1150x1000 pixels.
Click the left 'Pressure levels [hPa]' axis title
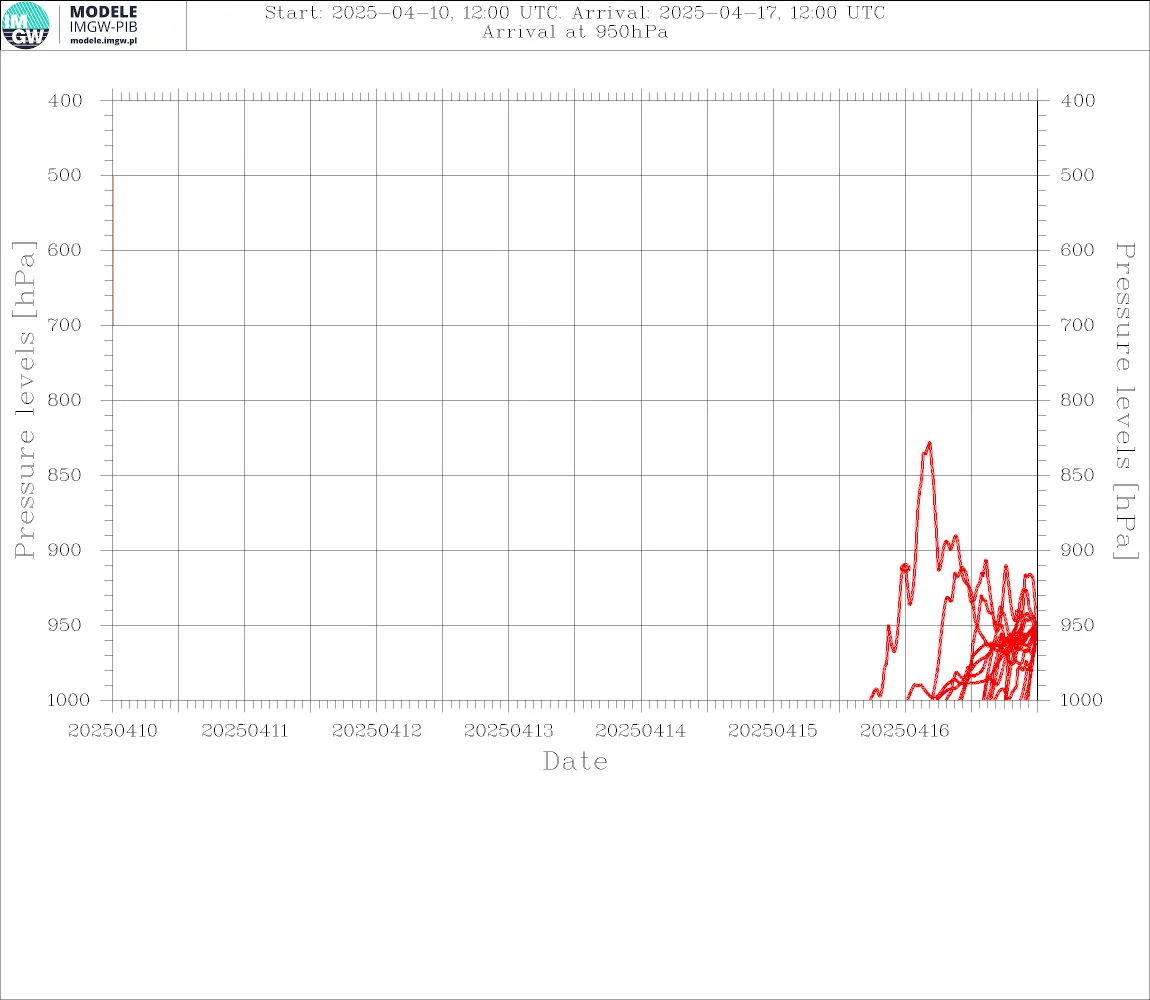(x=24, y=400)
